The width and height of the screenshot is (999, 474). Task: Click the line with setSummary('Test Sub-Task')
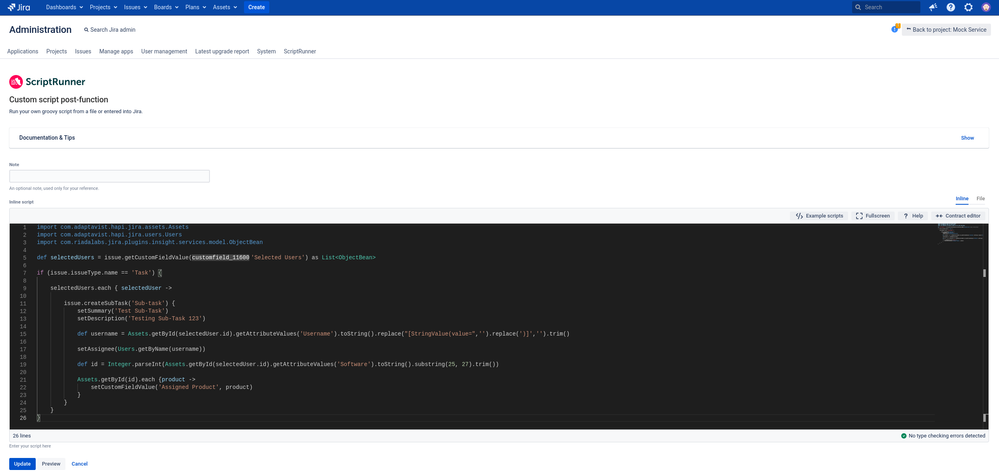click(122, 311)
